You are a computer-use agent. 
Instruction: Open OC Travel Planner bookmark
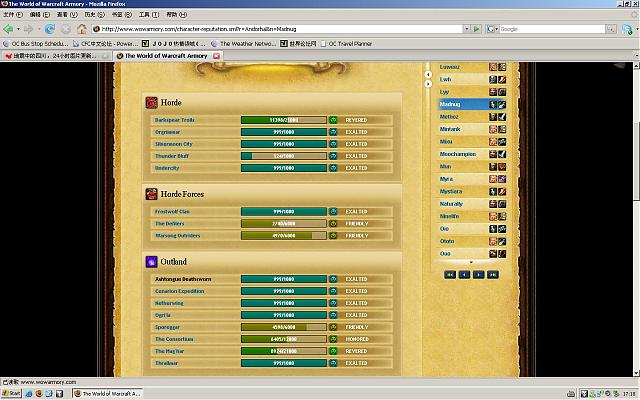[x=347, y=44]
